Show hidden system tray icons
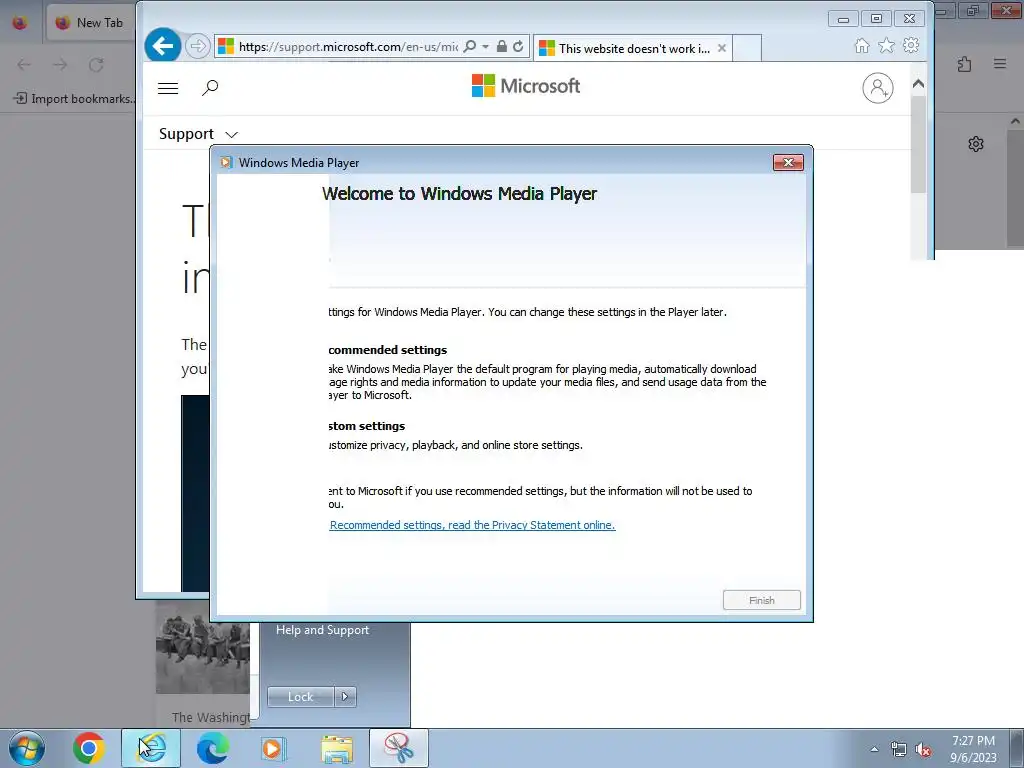Image resolution: width=1024 pixels, height=768 pixels. click(874, 749)
